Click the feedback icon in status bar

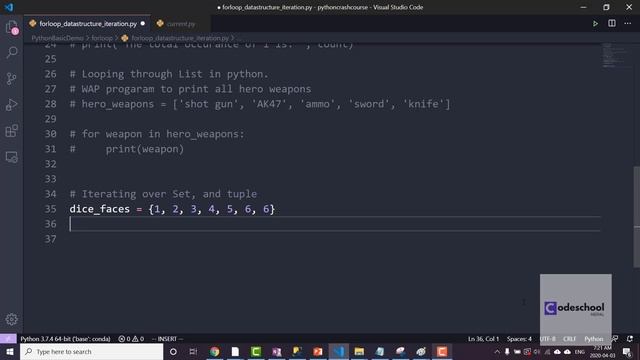615,339
